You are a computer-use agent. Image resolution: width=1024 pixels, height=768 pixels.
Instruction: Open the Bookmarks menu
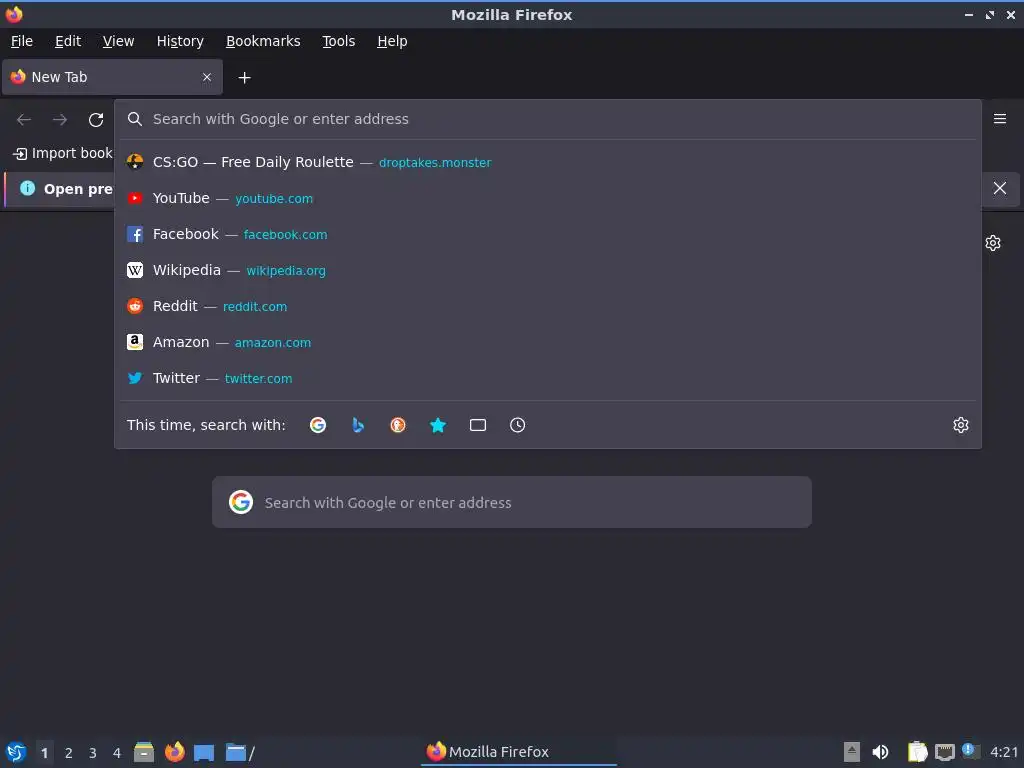263,41
